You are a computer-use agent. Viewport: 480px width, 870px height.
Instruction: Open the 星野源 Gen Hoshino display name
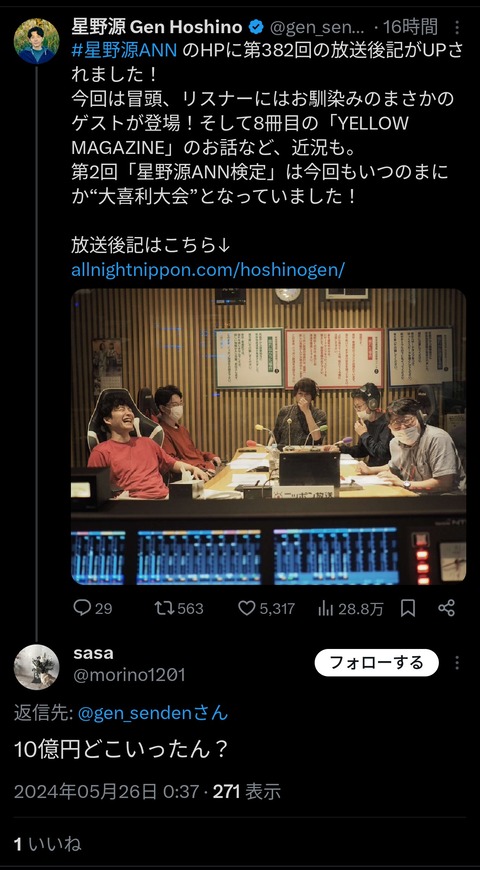(x=157, y=27)
